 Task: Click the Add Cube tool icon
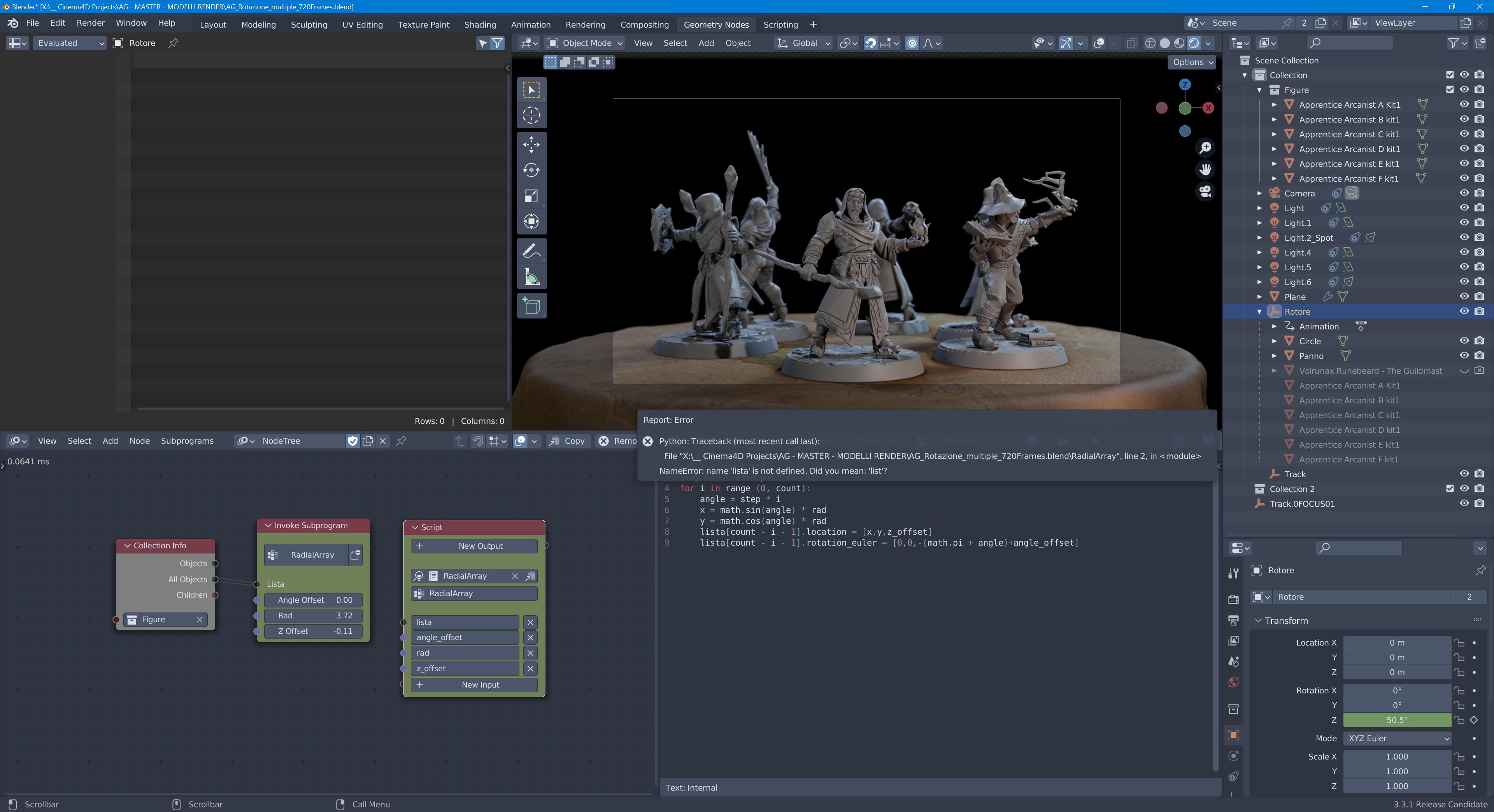[x=531, y=305]
